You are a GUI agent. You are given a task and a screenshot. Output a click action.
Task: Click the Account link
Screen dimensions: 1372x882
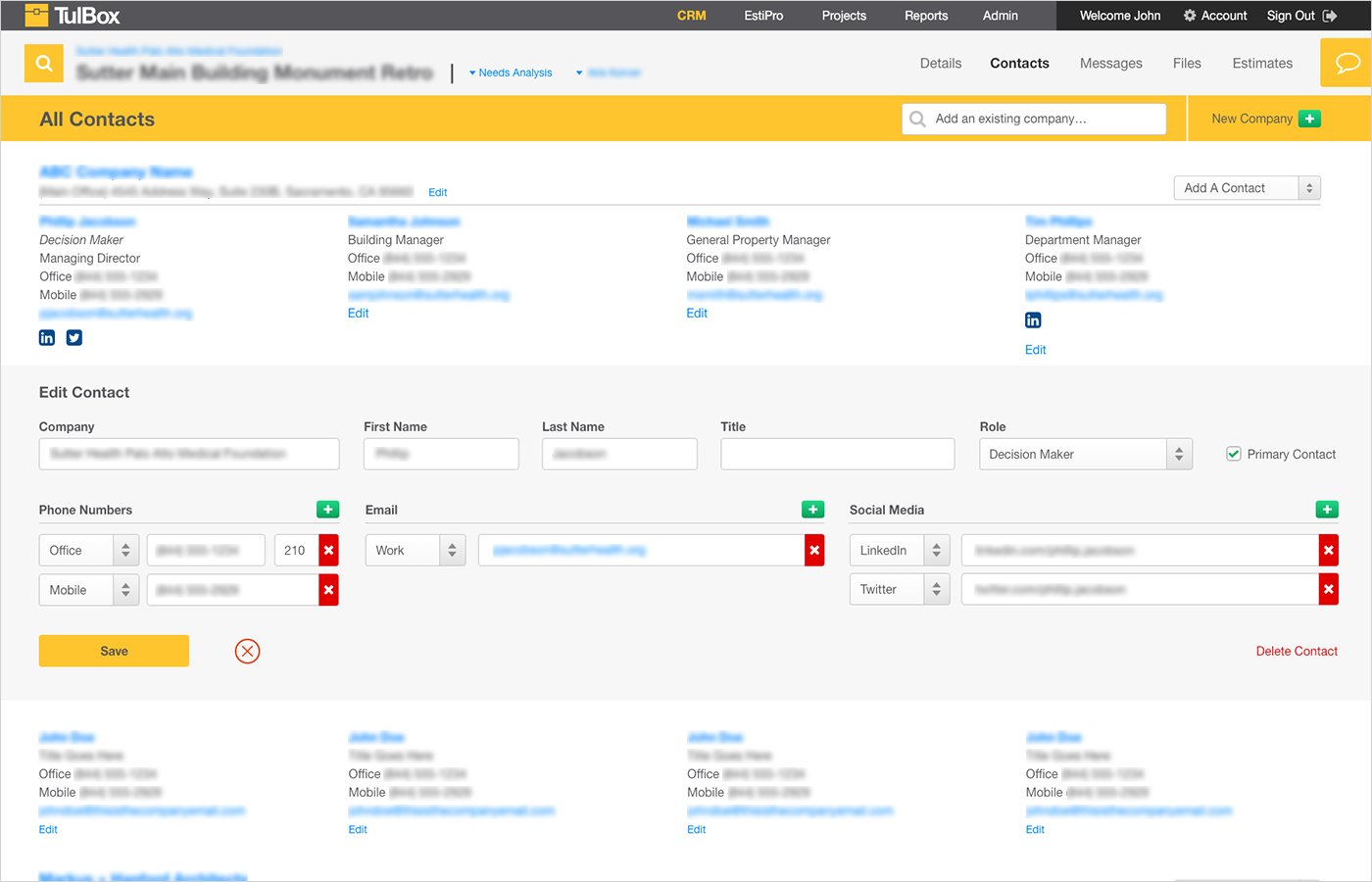click(1224, 16)
